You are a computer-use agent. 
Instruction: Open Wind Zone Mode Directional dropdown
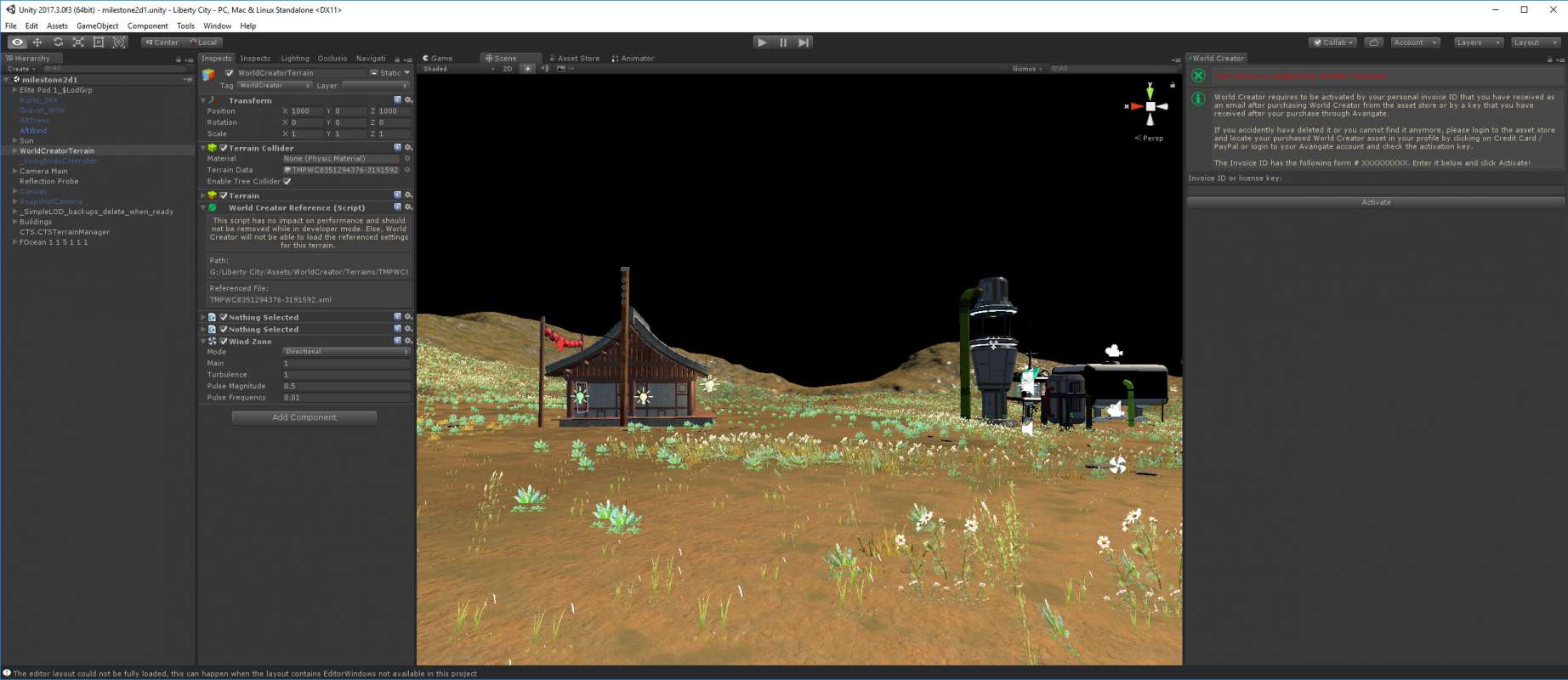[x=346, y=351]
